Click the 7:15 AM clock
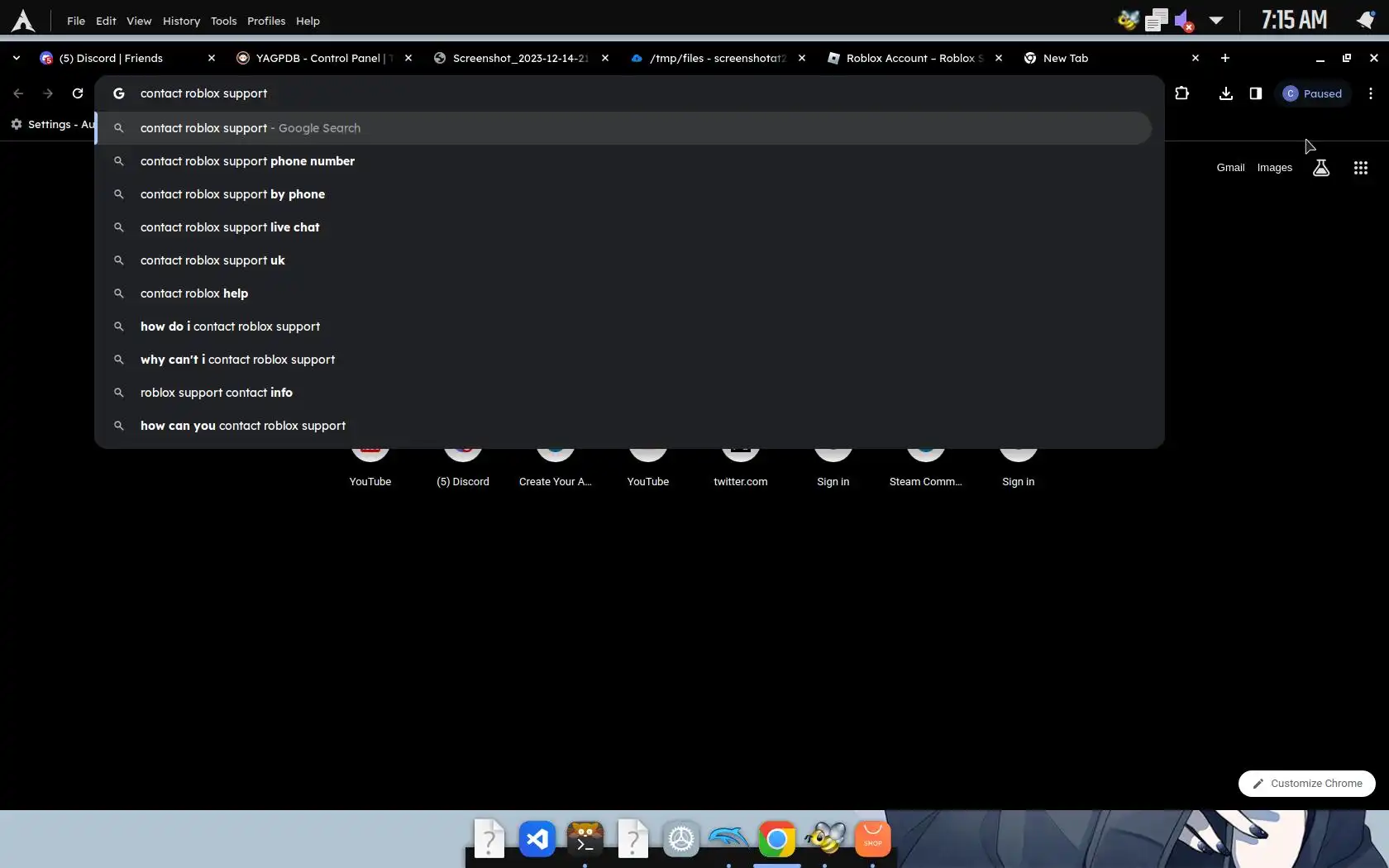Viewport: 1389px width, 868px height. 1294,20
